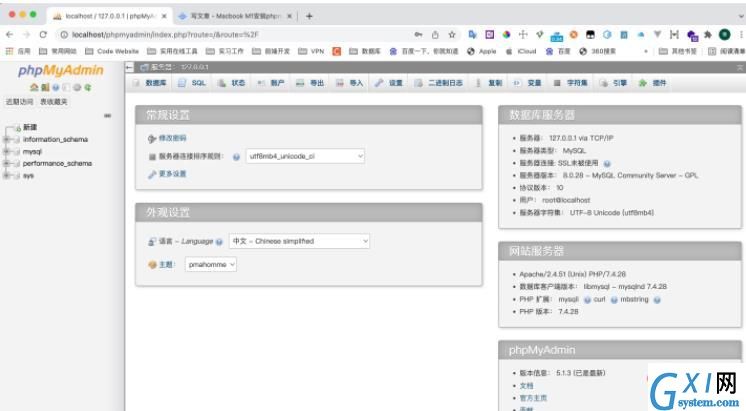
Task: Open a new browser tab with plus button
Action: pyautogui.click(x=309, y=16)
